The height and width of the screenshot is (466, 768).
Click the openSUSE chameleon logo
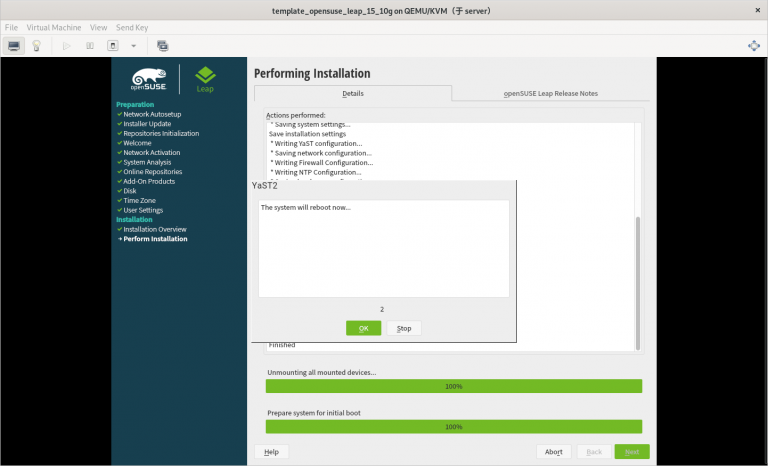point(149,79)
